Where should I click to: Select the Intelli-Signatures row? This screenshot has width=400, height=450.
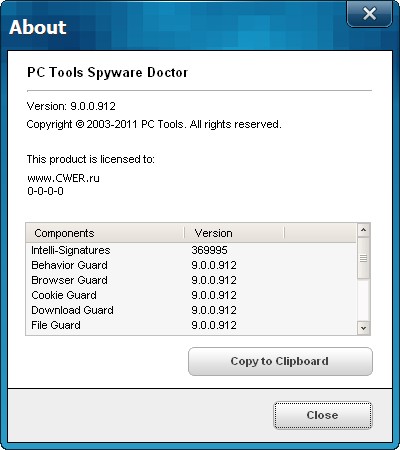coord(191,250)
